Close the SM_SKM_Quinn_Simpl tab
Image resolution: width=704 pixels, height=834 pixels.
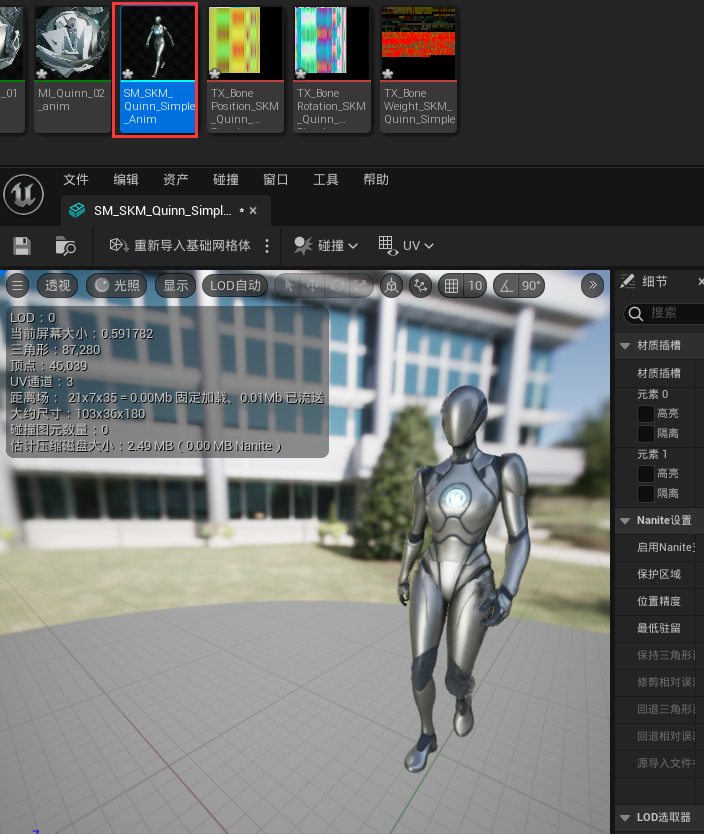(253, 211)
